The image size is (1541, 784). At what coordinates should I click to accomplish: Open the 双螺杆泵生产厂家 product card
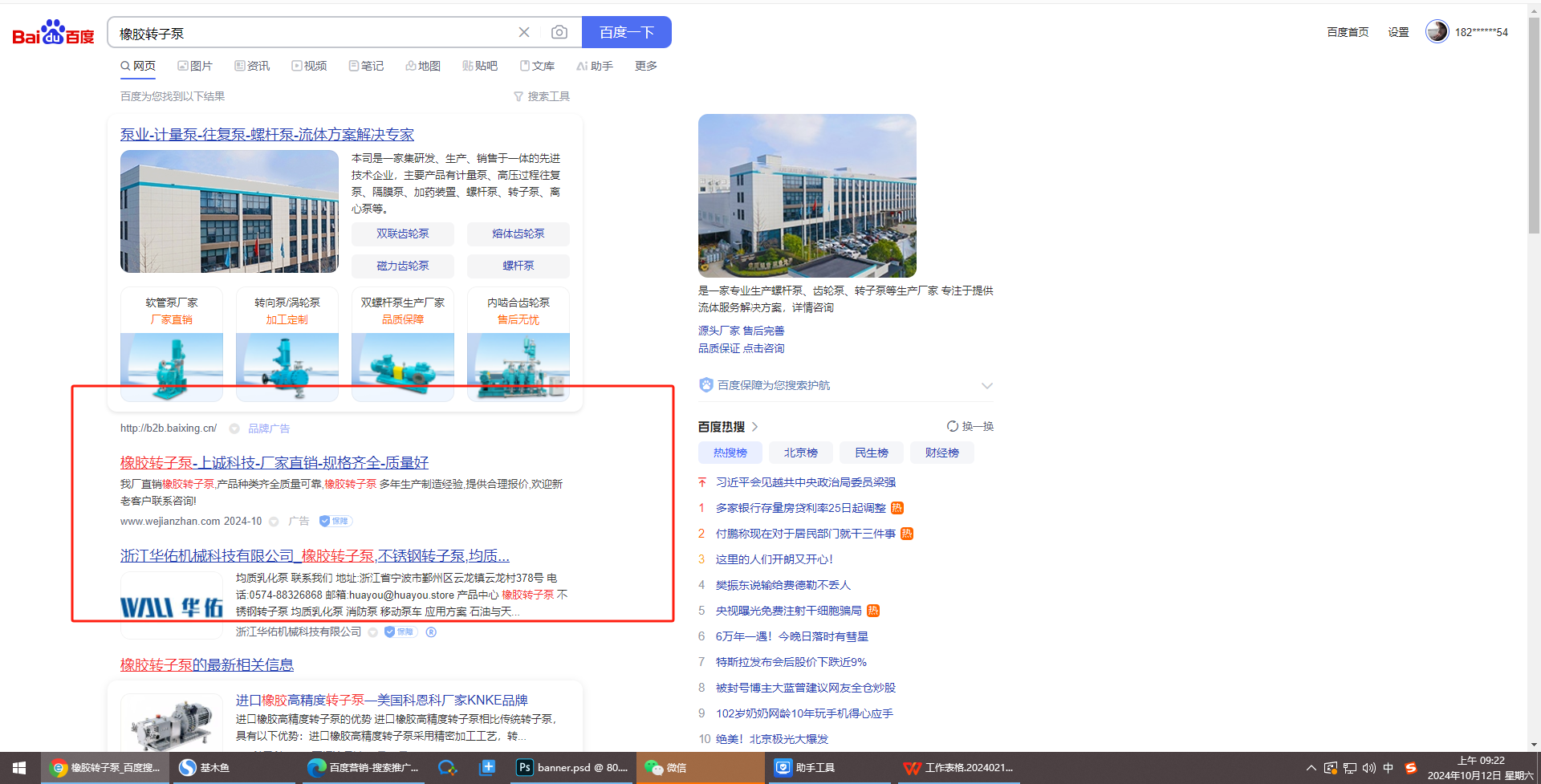point(403,344)
